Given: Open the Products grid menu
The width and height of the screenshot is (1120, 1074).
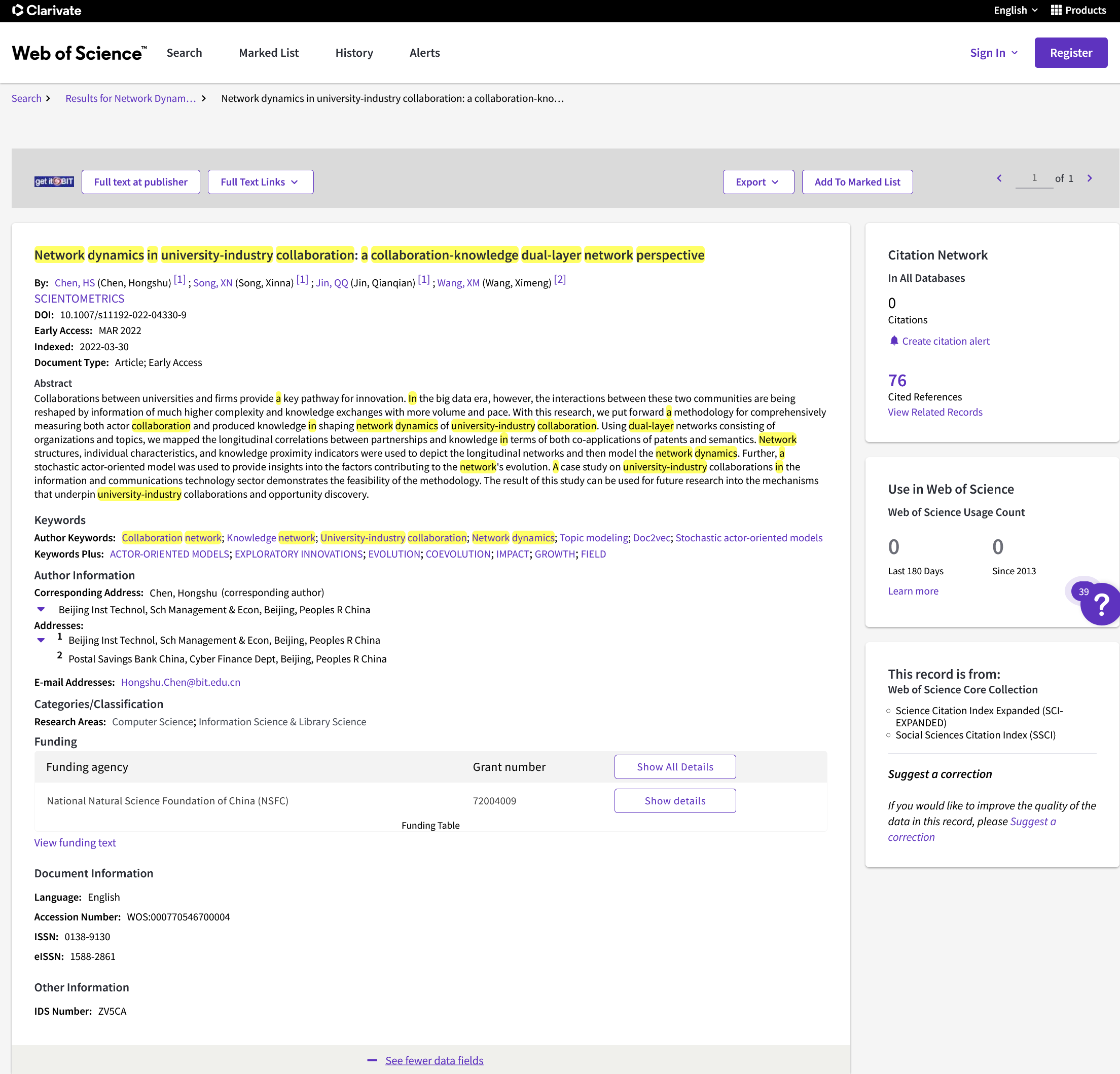Looking at the screenshot, I should pyautogui.click(x=1078, y=10).
